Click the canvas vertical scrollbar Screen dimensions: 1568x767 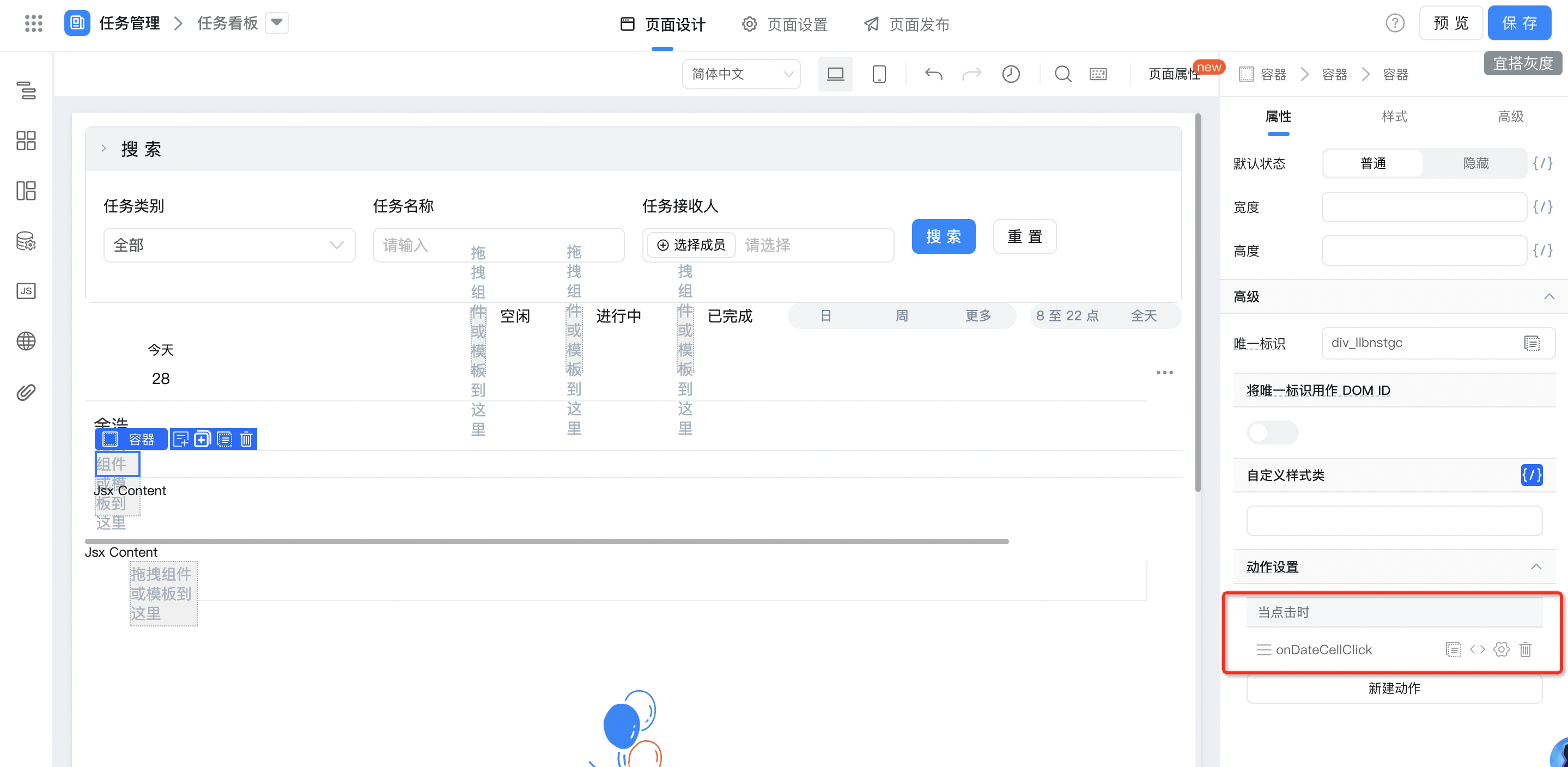point(1198,302)
